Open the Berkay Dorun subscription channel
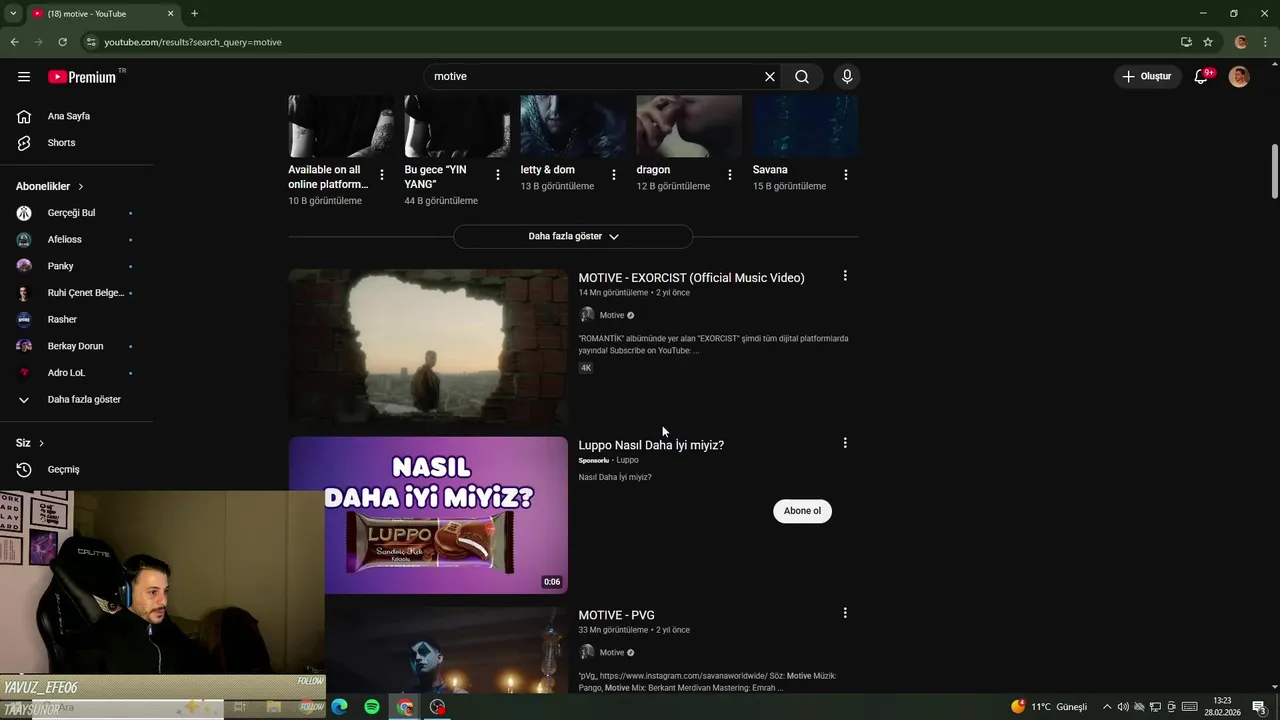Screen dimensions: 1280x720 point(77,346)
